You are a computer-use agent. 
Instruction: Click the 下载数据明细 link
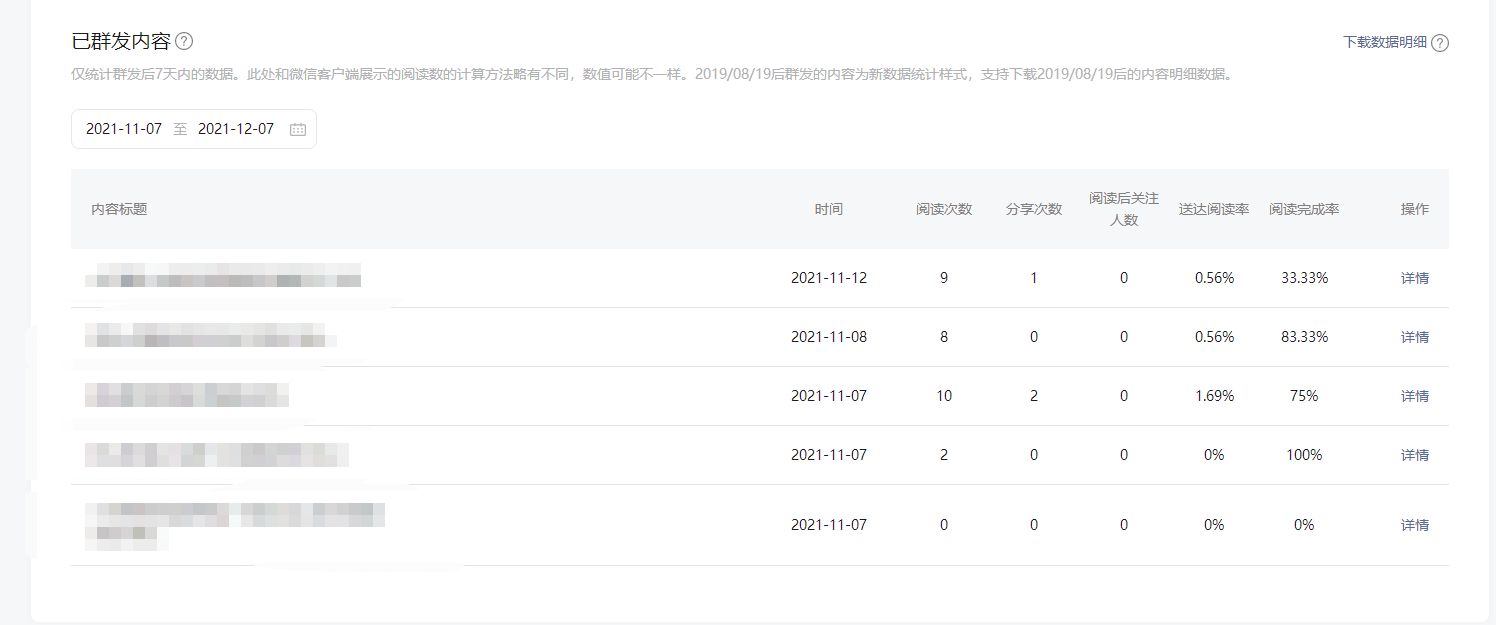pos(1384,42)
